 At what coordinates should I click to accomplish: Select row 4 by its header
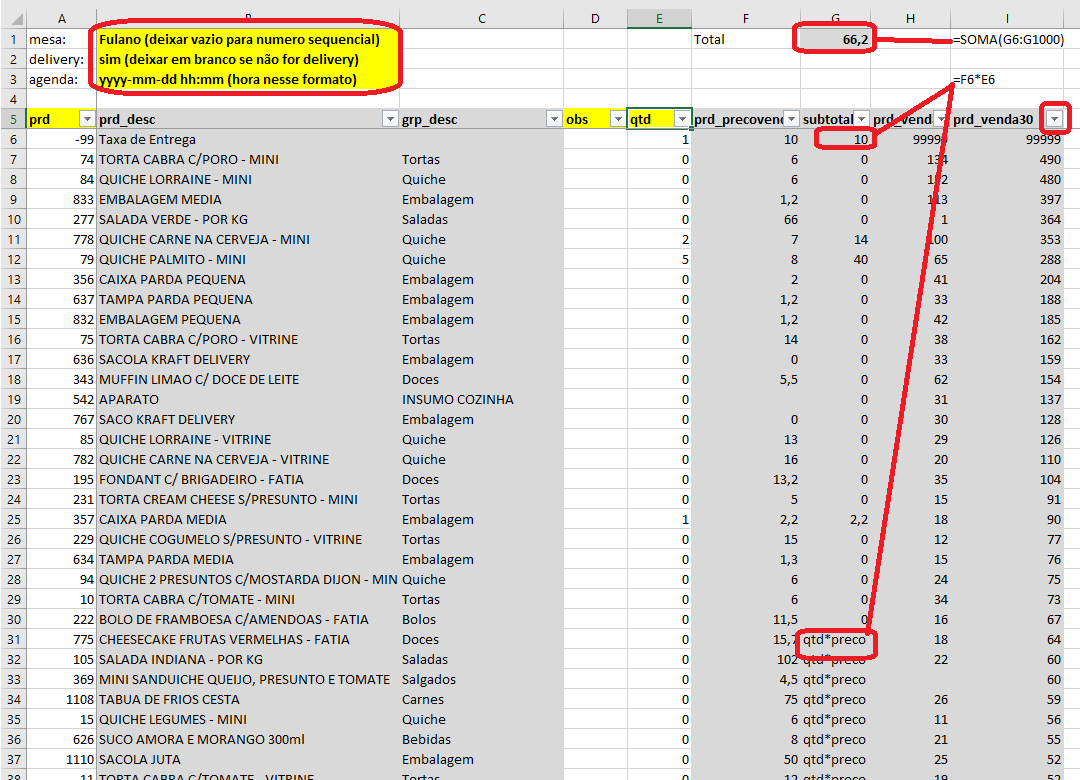pyautogui.click(x=13, y=99)
